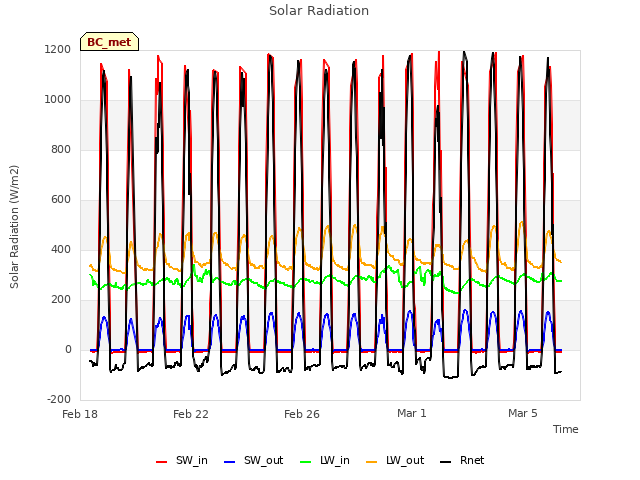
Task: Click the Feb 18 x-axis tick label
Action: (x=80, y=414)
